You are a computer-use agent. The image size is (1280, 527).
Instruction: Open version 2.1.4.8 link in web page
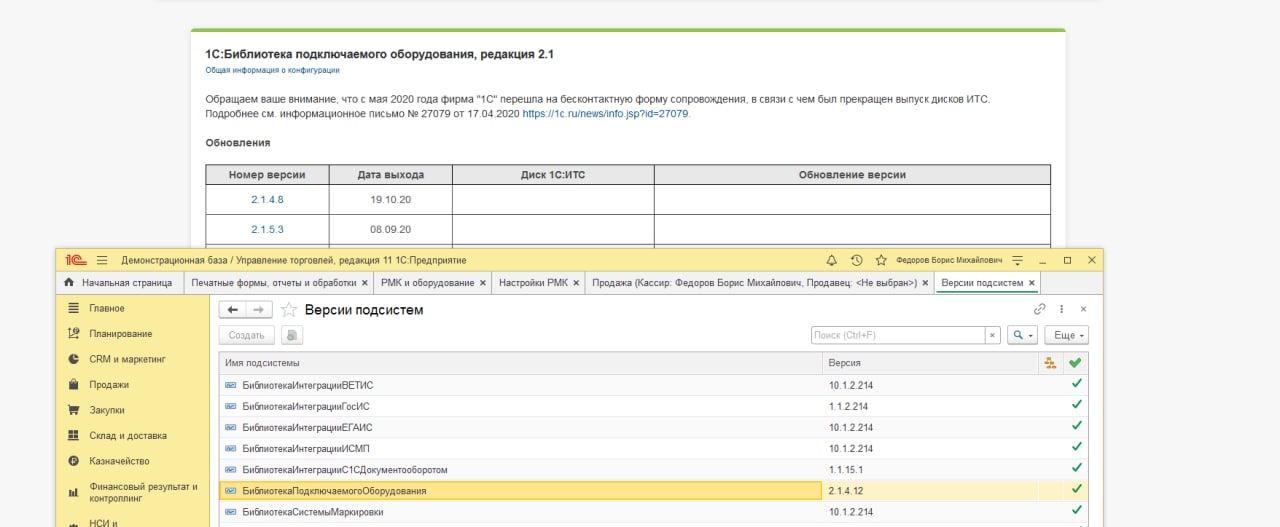point(267,199)
